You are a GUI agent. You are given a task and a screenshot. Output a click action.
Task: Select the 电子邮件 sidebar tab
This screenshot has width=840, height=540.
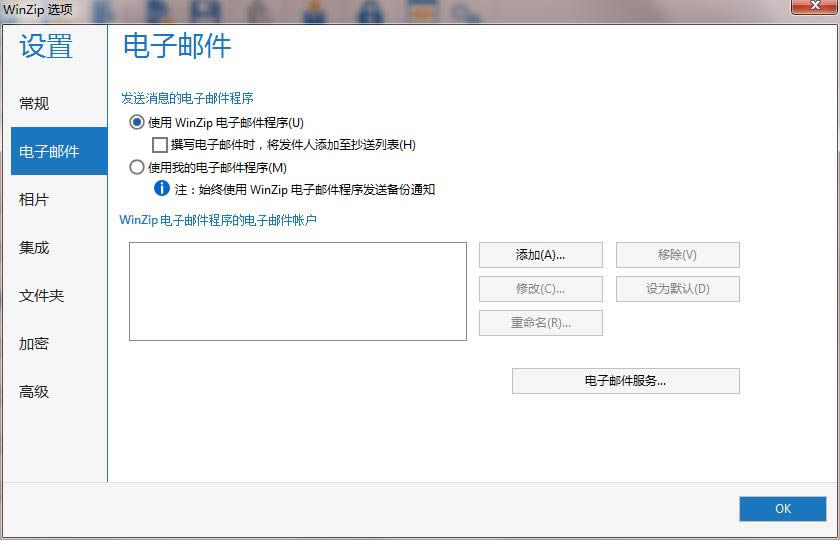pos(59,151)
